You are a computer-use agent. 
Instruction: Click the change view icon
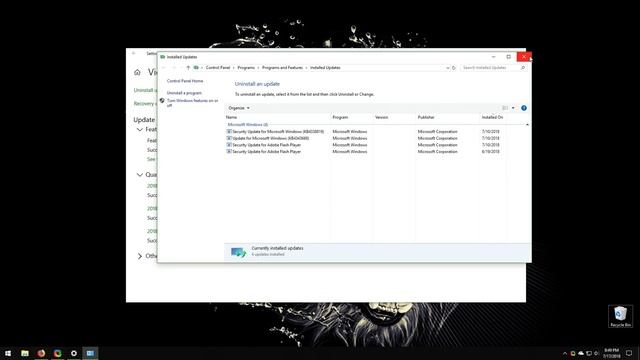(505, 108)
